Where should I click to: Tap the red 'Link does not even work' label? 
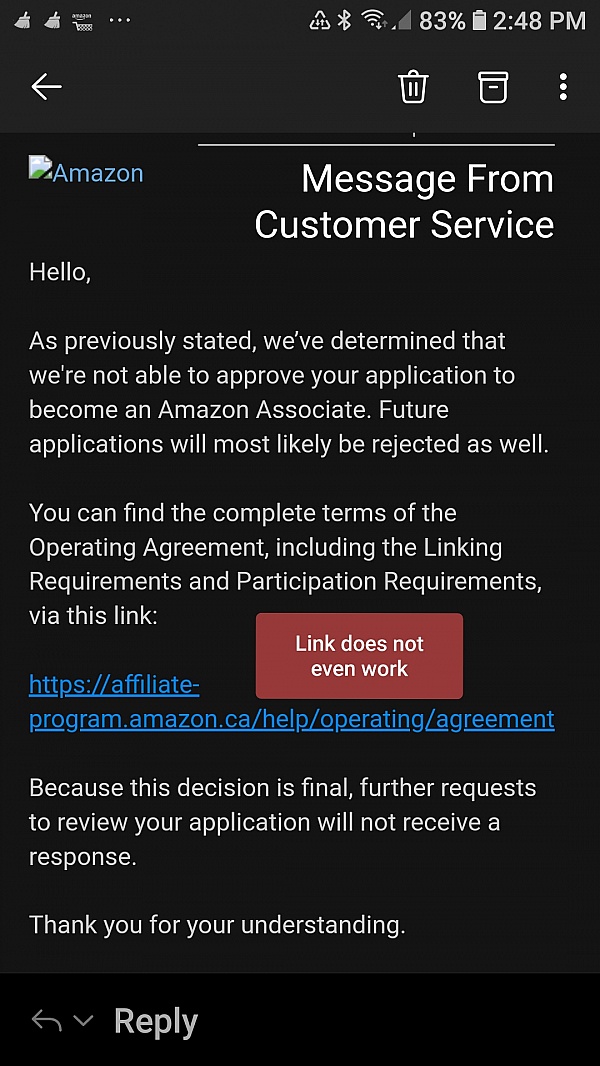359,656
